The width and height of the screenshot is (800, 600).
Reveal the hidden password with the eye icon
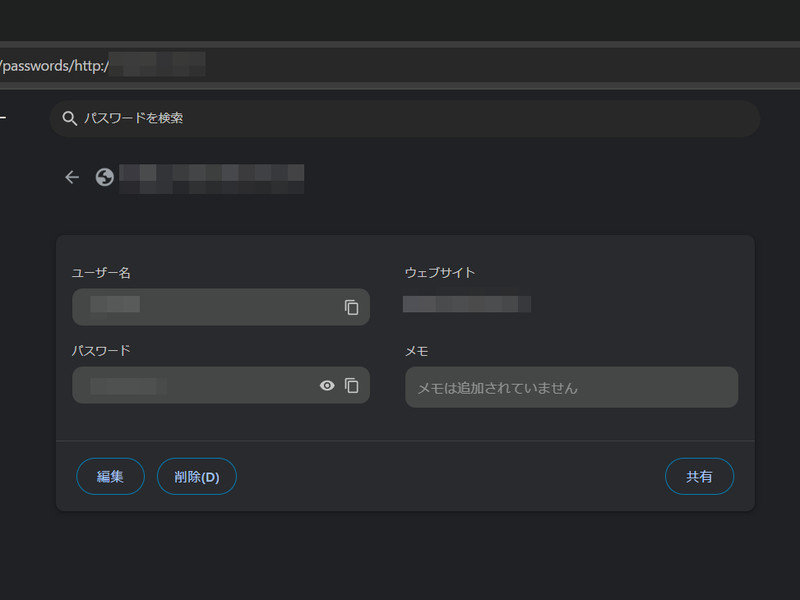coord(326,385)
